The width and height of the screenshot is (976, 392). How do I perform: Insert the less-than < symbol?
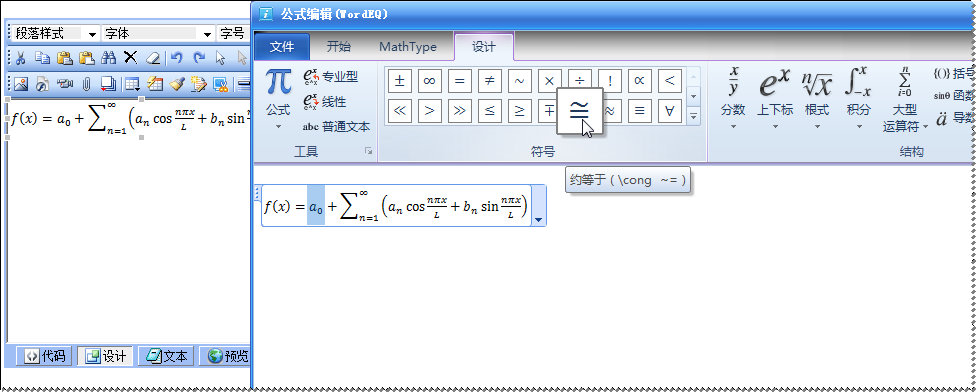click(670, 81)
